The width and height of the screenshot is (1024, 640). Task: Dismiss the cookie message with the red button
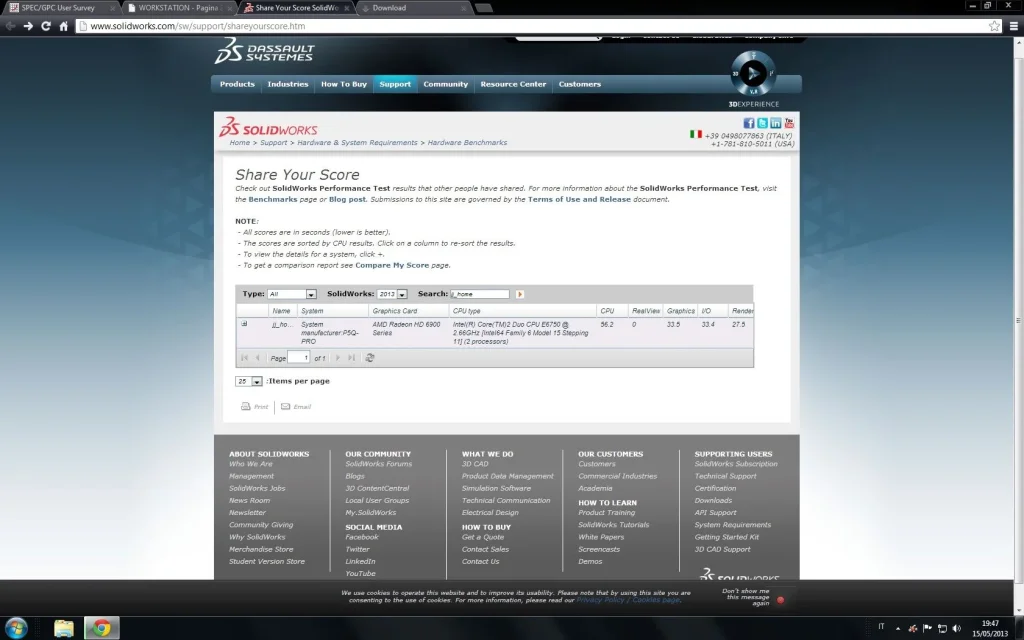tap(780, 600)
